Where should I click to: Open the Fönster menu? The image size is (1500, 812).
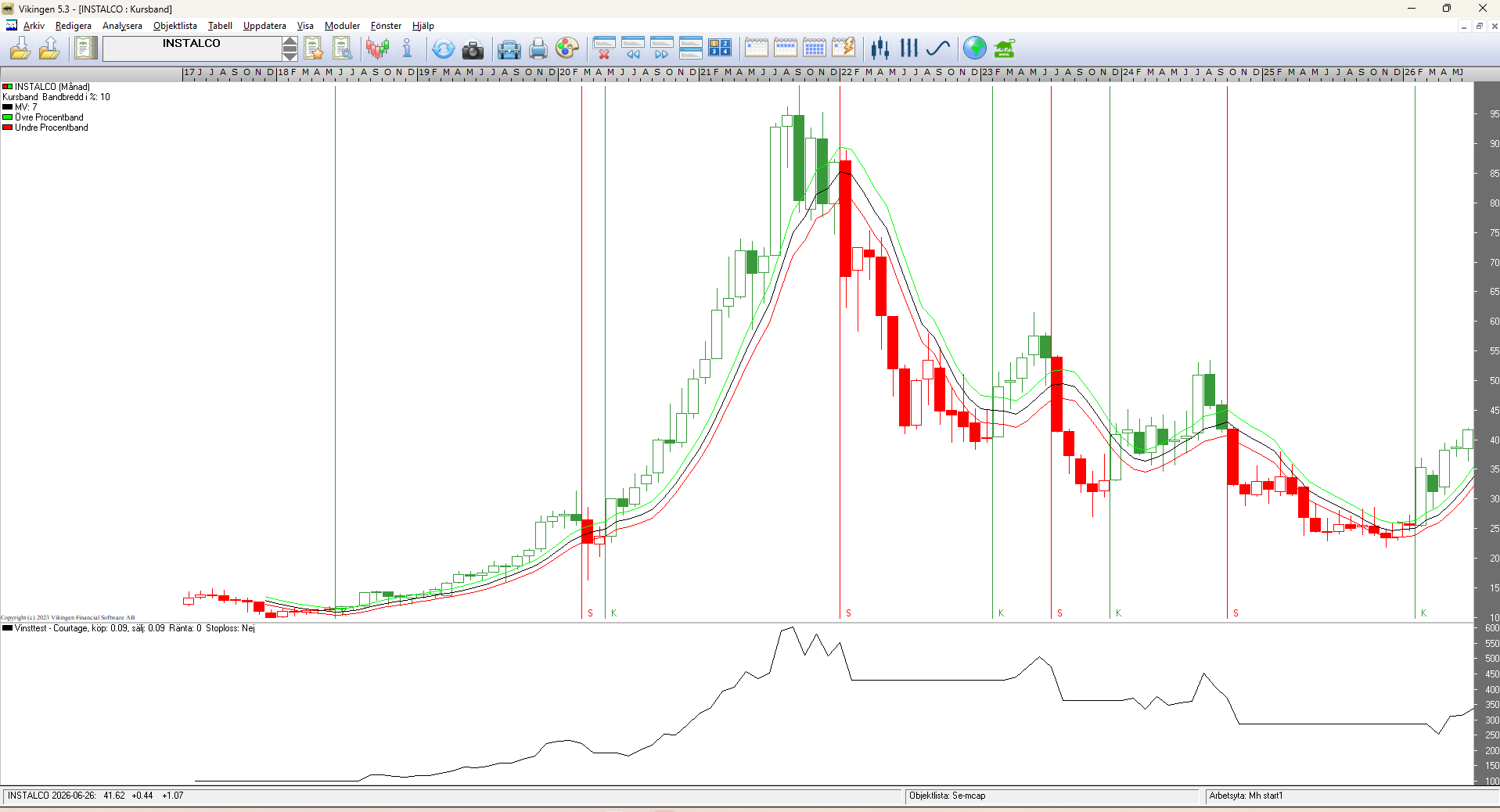[x=386, y=26]
